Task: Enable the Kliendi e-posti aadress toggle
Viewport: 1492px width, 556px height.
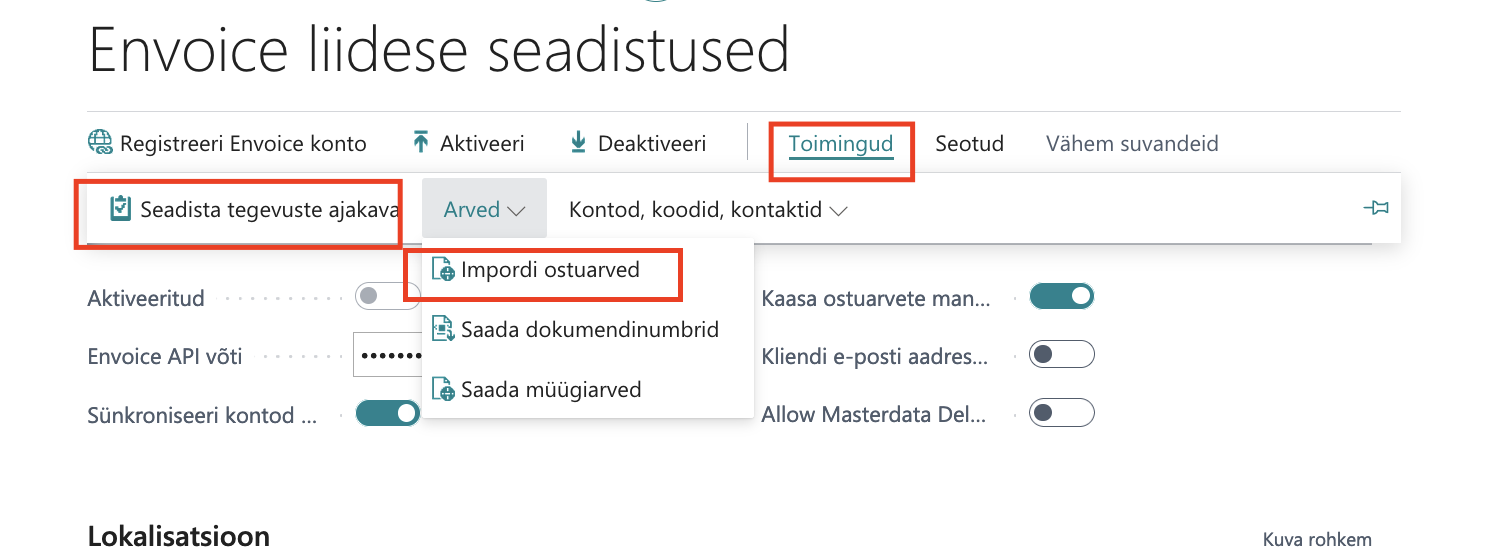Action: (1062, 354)
